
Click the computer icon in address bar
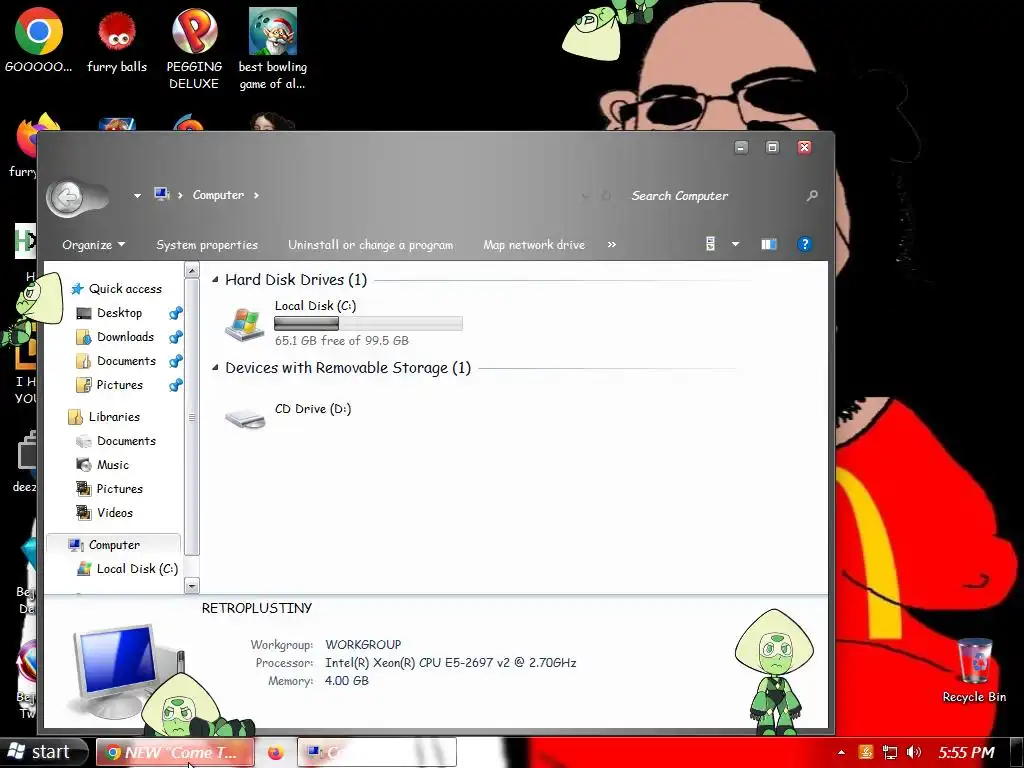(162, 194)
